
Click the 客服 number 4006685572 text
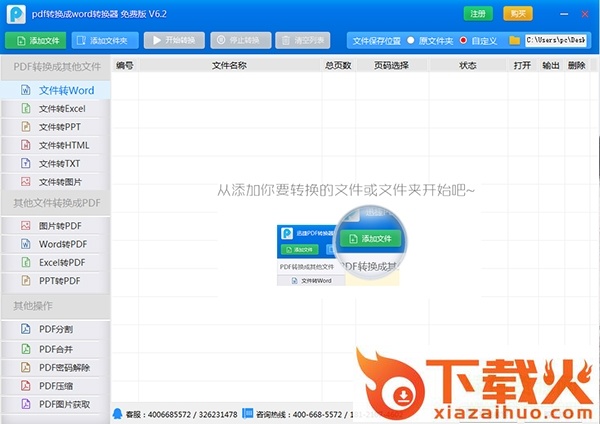coord(169,414)
